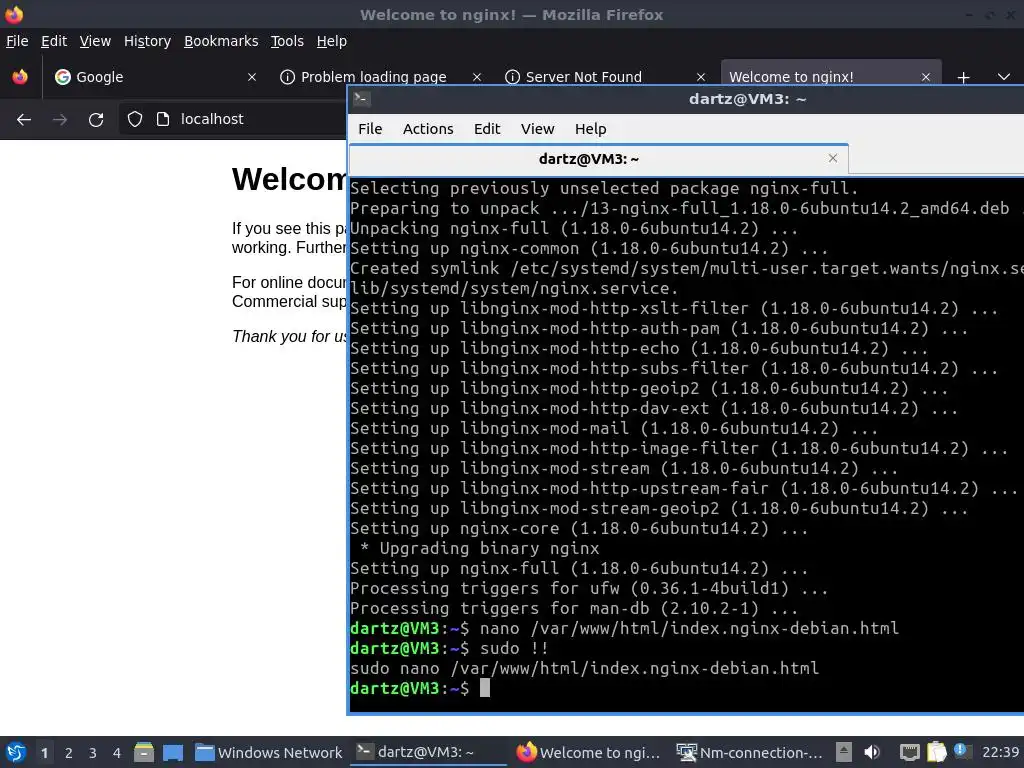Click the Firefox logo in the title bar
Image resolution: width=1024 pixels, height=768 pixels.
[x=14, y=14]
